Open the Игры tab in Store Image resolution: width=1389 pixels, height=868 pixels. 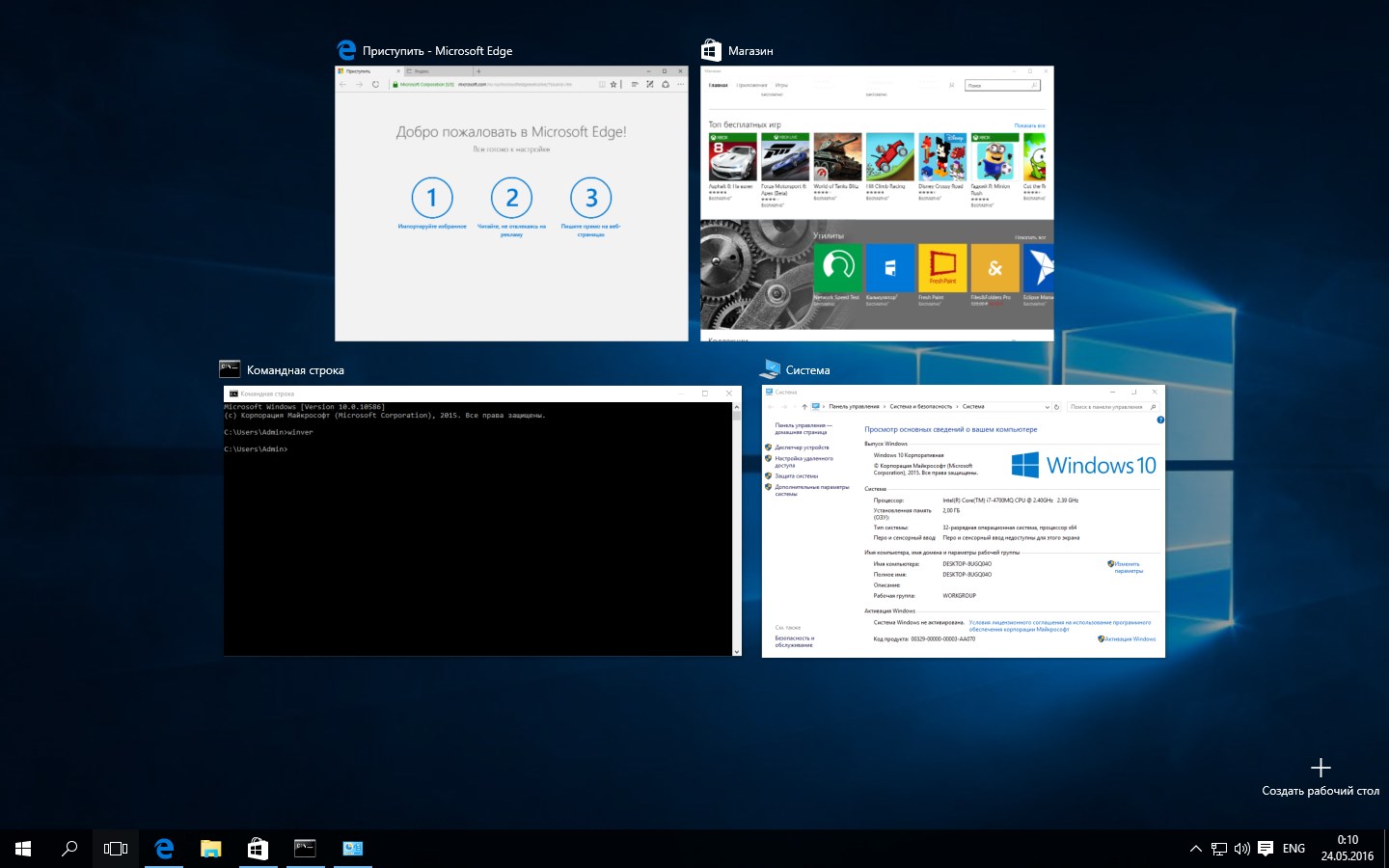[781, 85]
